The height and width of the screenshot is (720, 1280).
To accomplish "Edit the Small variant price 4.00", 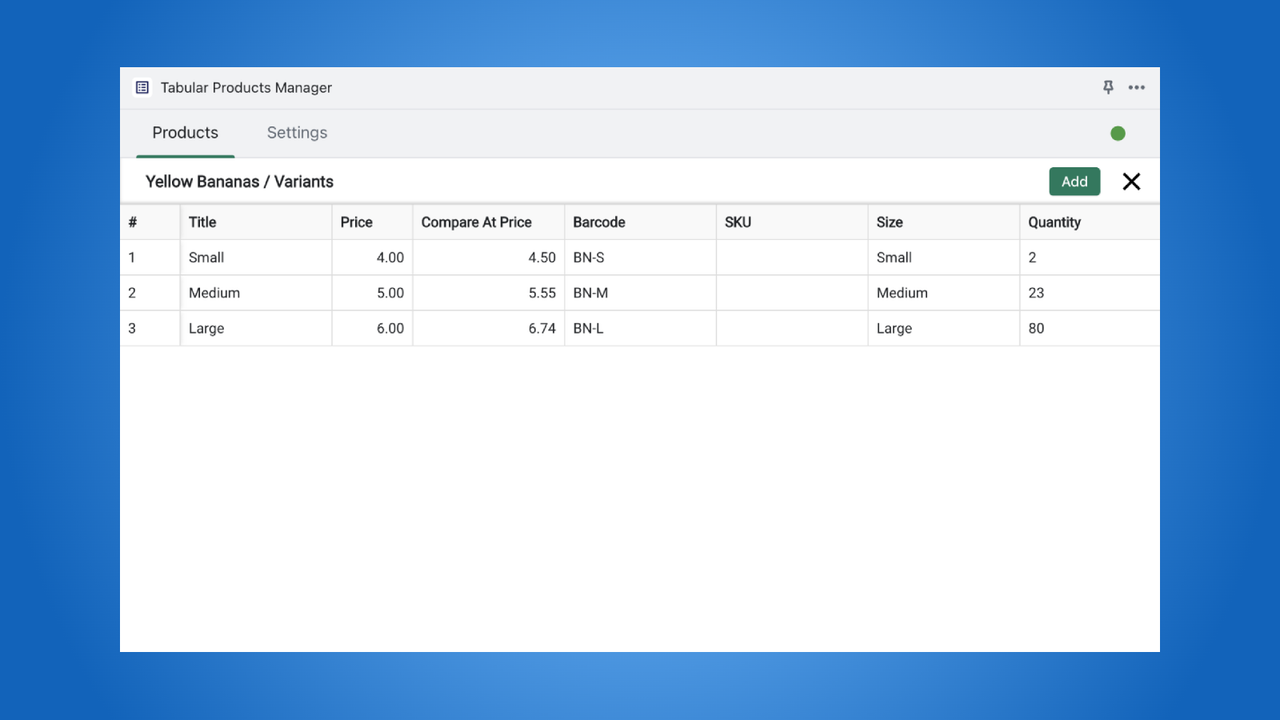I will pos(372,257).
